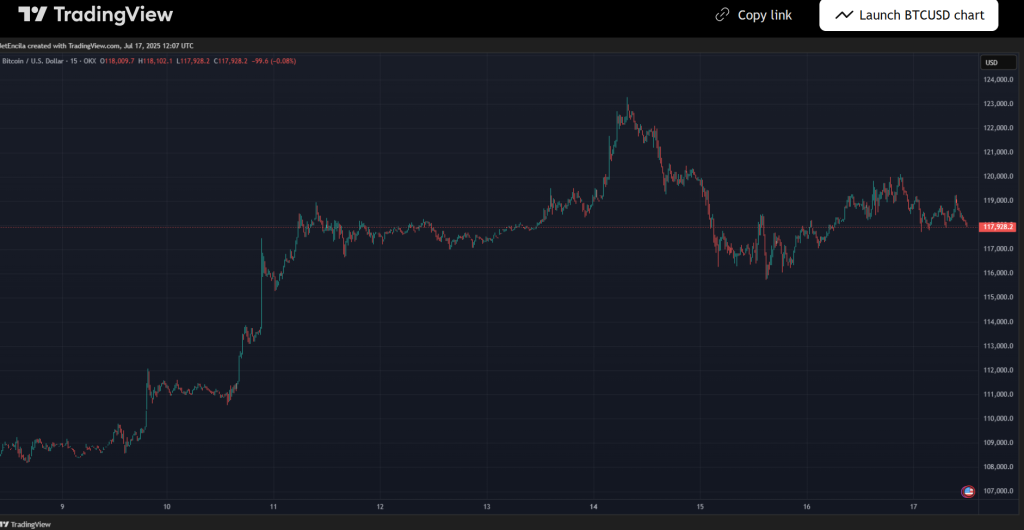Click the date label 14 on time axis
The width and height of the screenshot is (1024, 530).
click(x=593, y=507)
